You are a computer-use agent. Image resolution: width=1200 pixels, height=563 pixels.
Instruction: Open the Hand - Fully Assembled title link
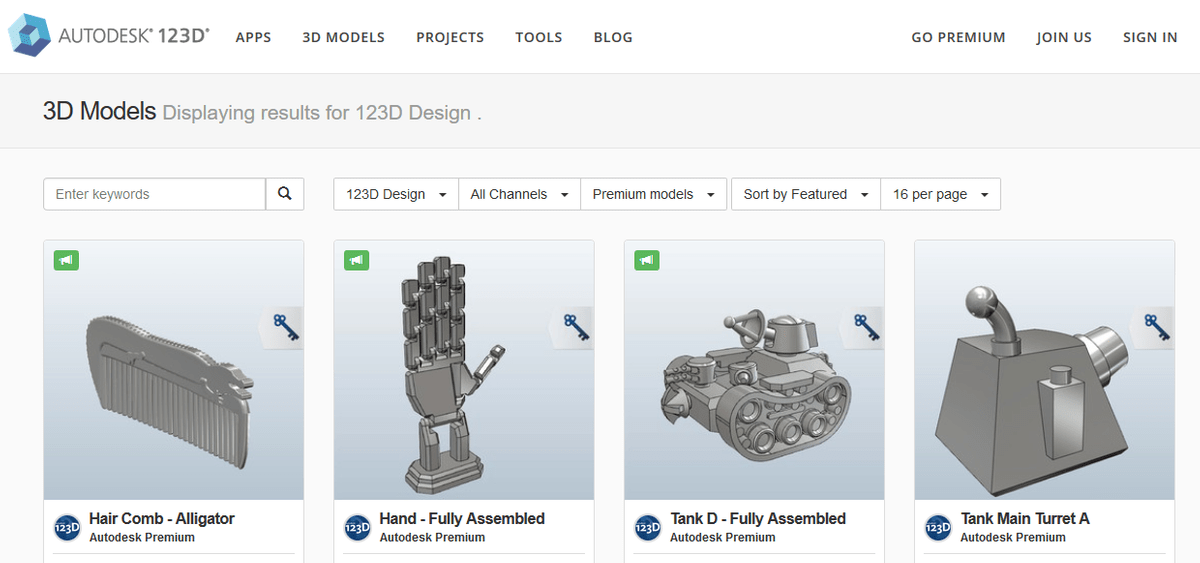(x=462, y=518)
